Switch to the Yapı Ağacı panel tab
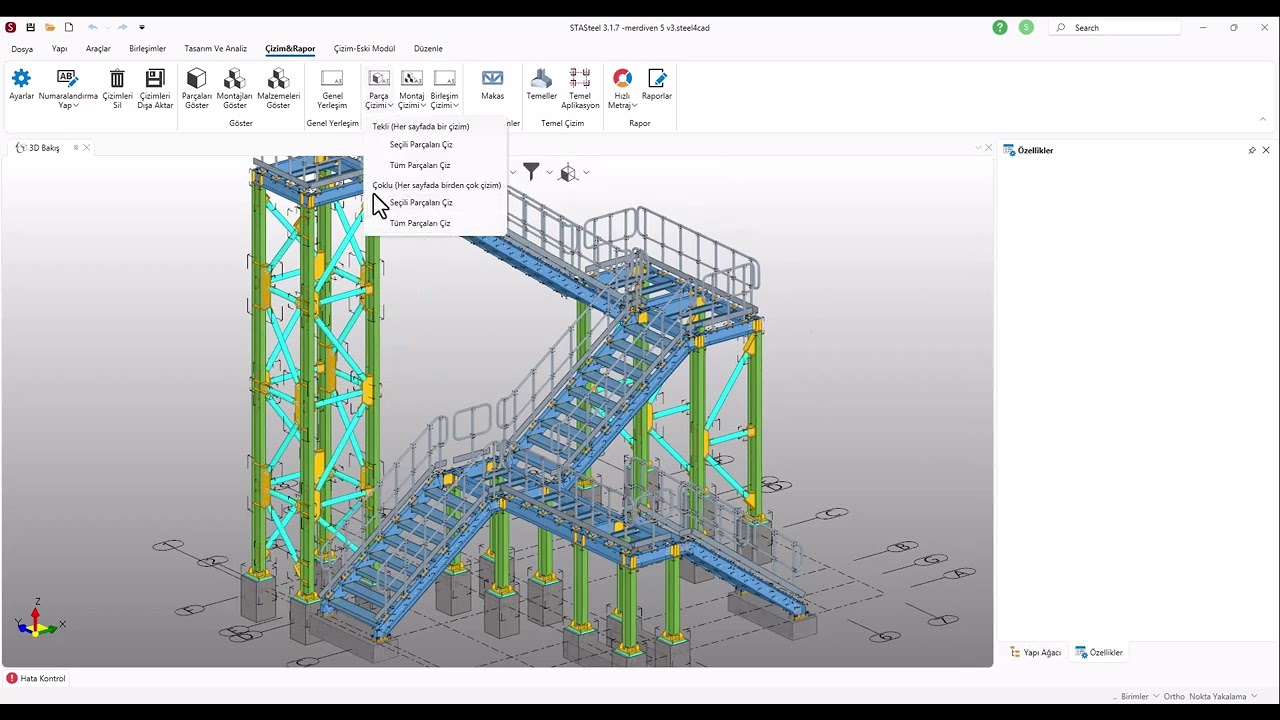 click(1035, 652)
